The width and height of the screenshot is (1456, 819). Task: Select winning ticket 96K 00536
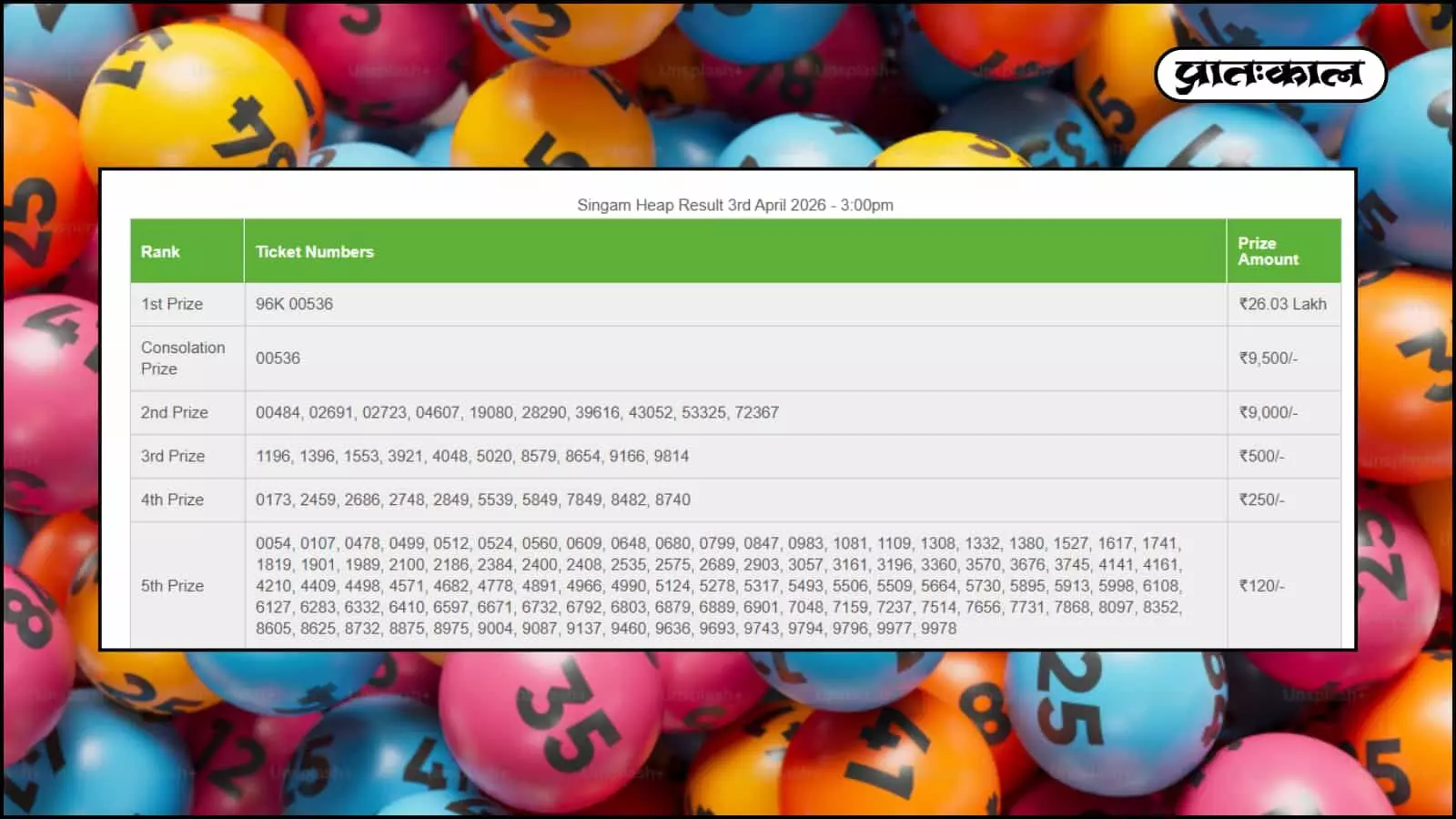(294, 304)
